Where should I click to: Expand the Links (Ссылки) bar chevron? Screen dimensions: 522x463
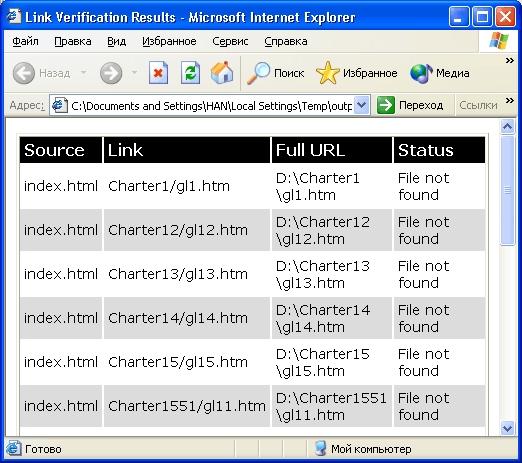click(510, 100)
